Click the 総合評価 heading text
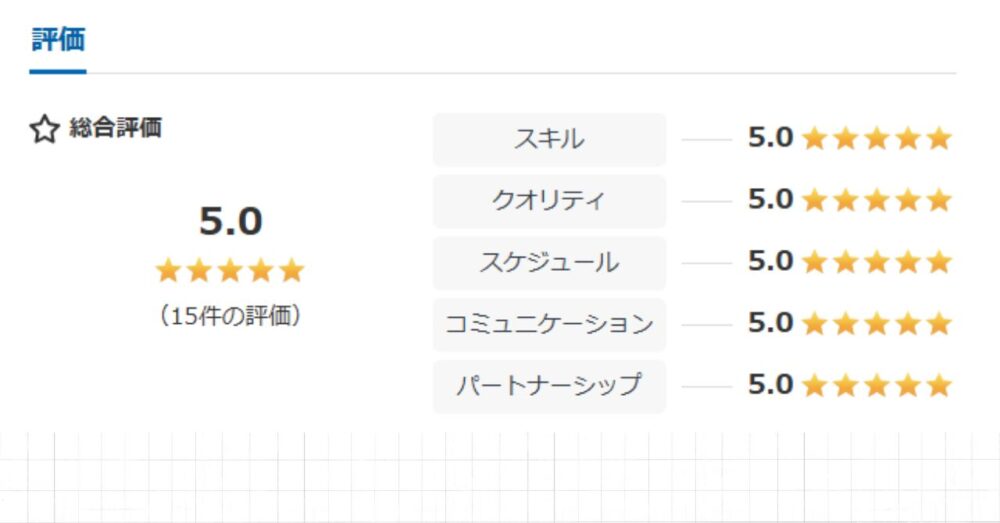Image resolution: width=1000 pixels, height=523 pixels. (115, 128)
